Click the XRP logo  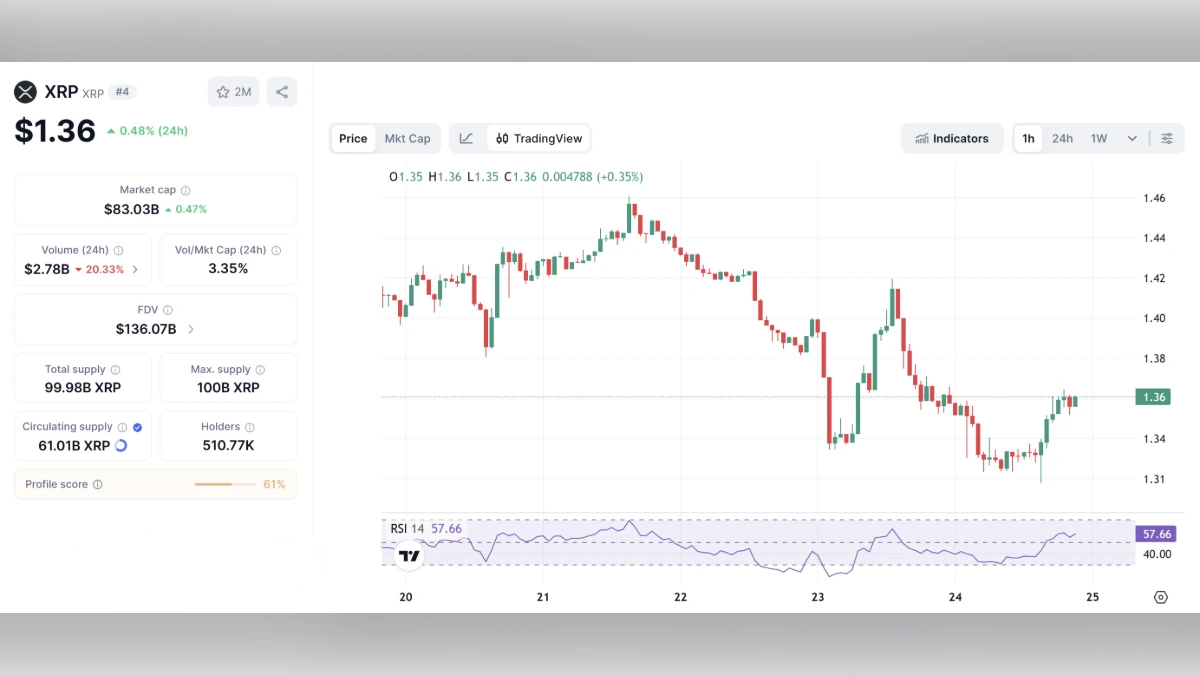(x=26, y=92)
